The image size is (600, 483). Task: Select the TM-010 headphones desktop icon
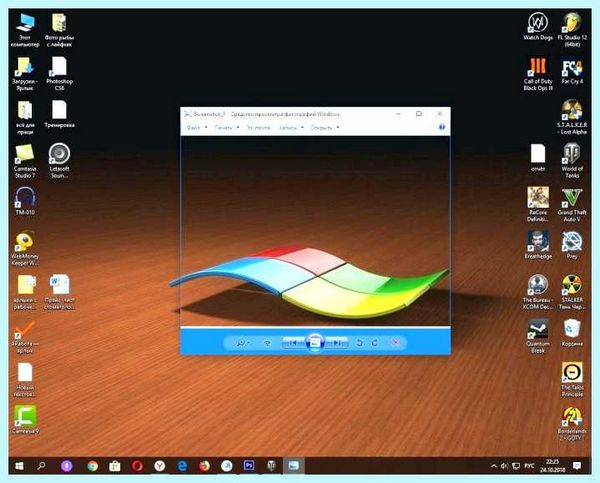pos(25,201)
